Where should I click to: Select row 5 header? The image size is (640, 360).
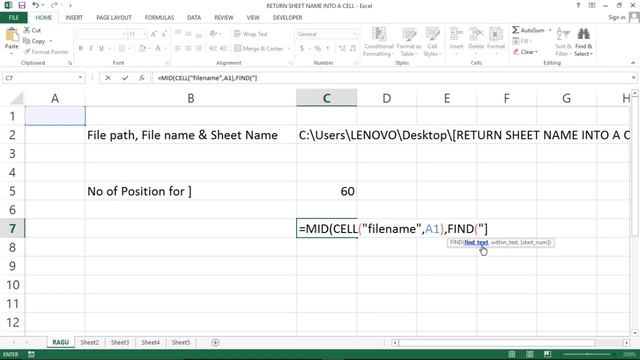coord(12,191)
